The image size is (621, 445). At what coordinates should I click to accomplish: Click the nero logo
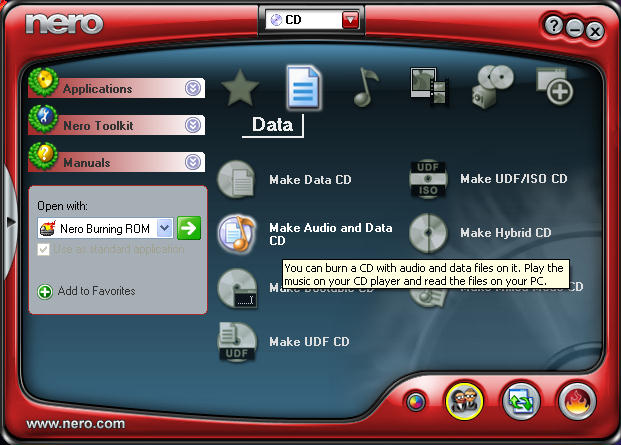tap(64, 23)
